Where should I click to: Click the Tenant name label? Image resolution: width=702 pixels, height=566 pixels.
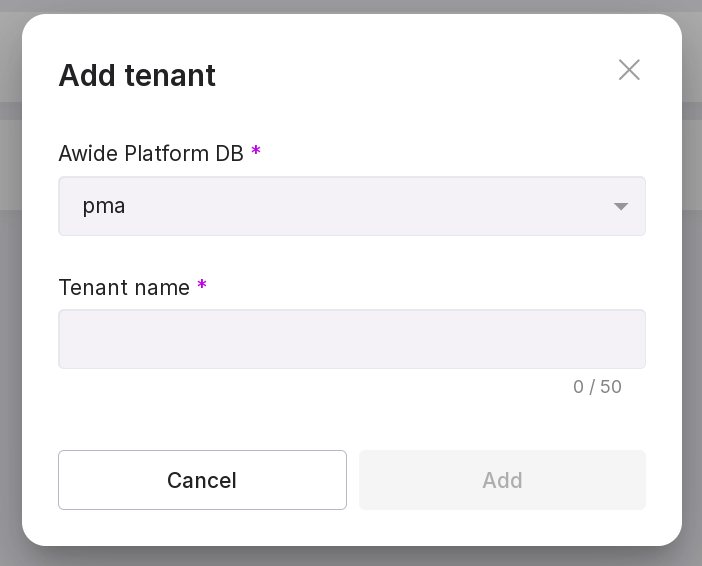coord(124,287)
